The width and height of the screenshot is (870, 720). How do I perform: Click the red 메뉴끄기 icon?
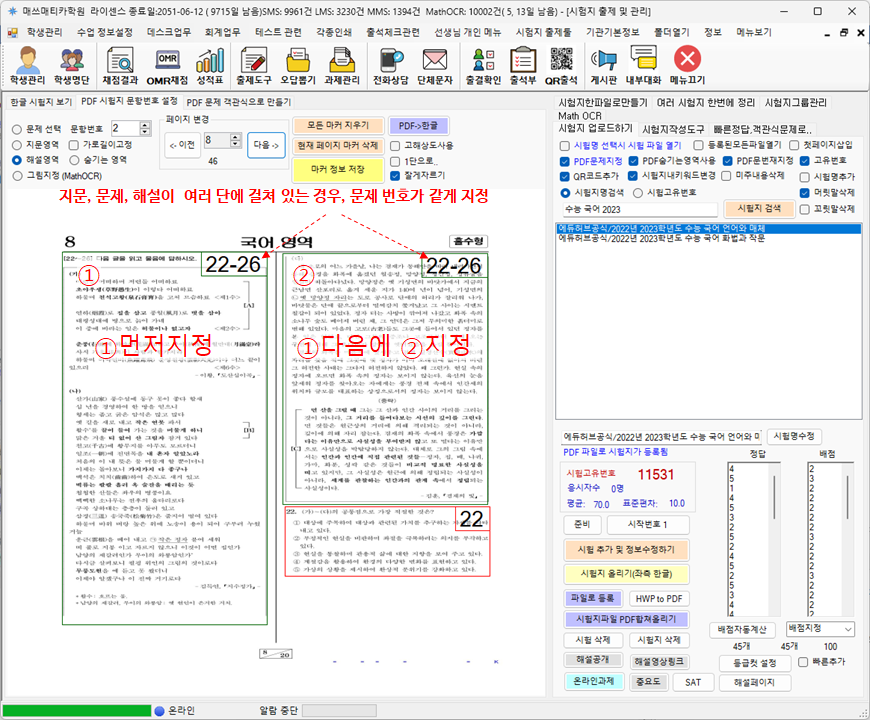687,65
